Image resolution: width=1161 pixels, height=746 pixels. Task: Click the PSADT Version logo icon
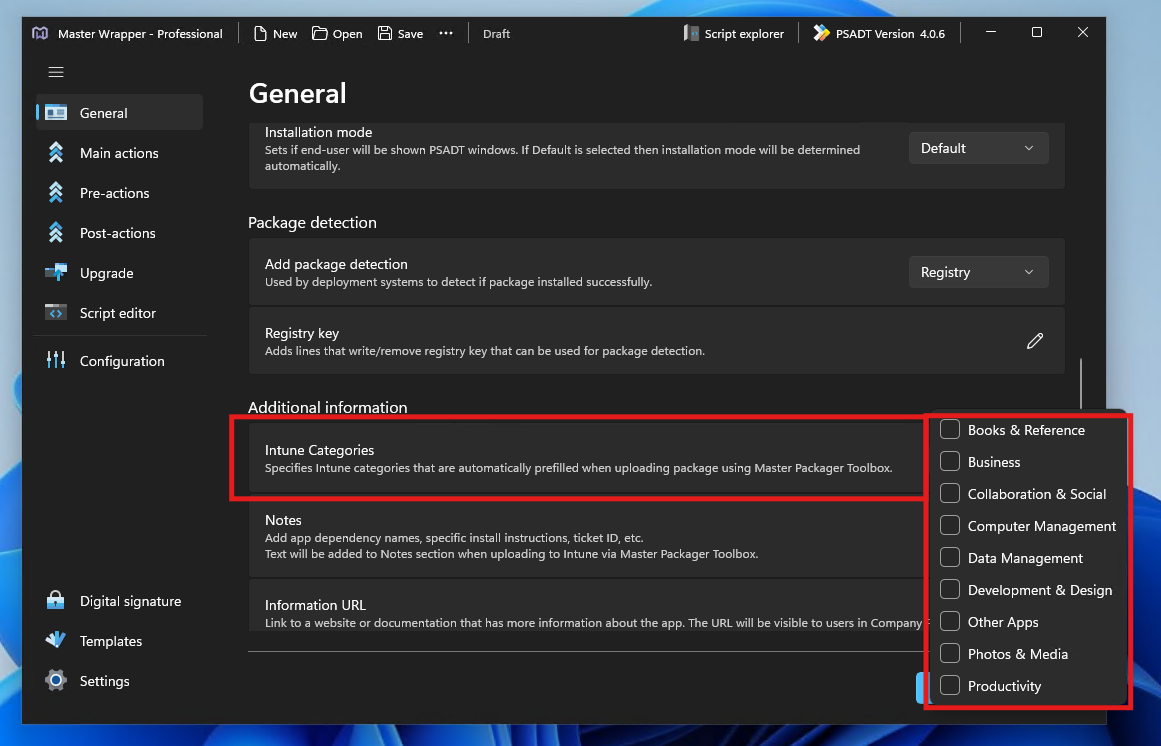click(821, 33)
